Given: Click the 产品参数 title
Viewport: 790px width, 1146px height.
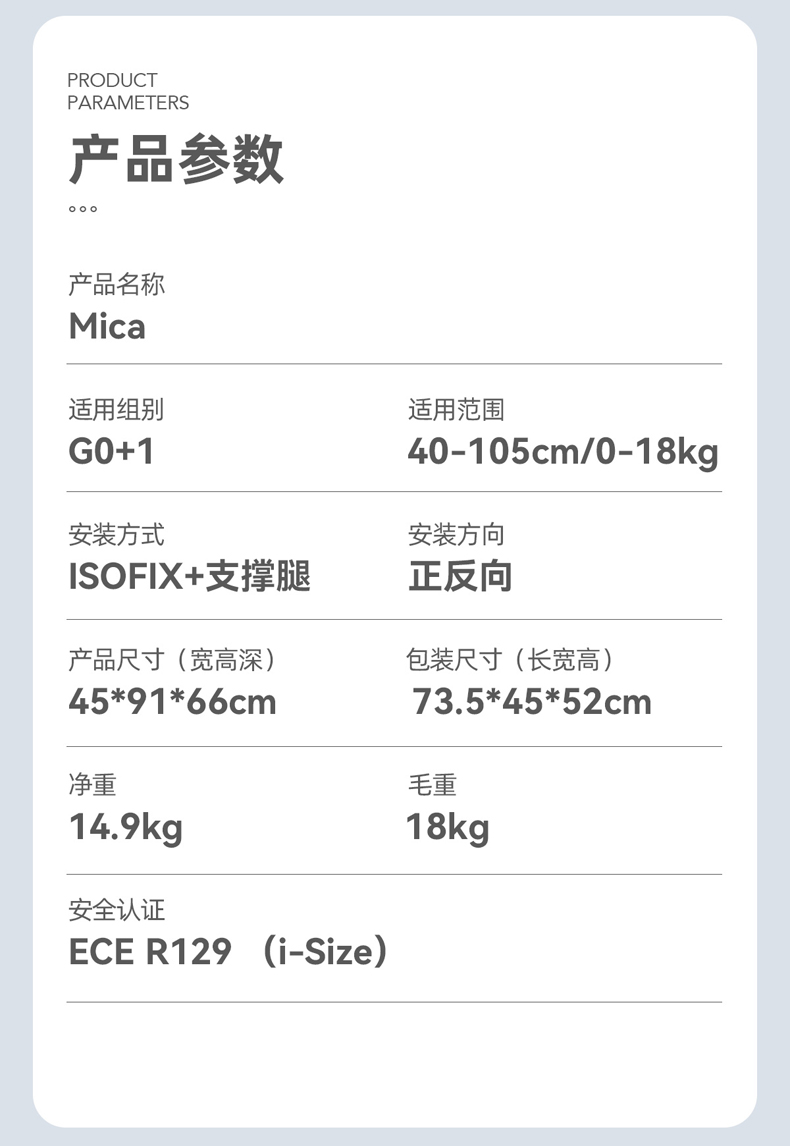Looking at the screenshot, I should 176,159.
